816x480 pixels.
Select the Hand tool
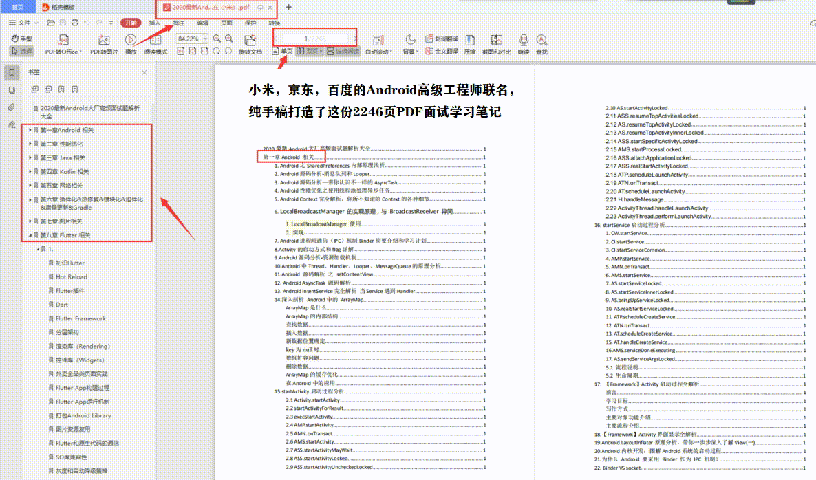coord(22,39)
